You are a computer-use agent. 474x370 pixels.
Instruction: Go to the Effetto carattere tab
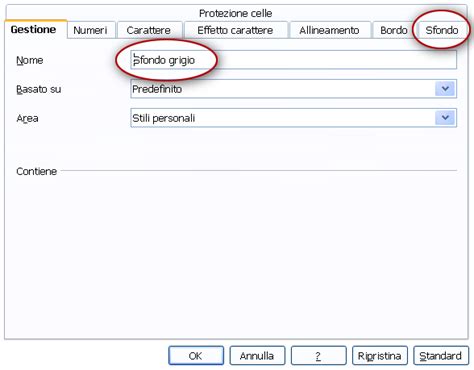tap(235, 30)
